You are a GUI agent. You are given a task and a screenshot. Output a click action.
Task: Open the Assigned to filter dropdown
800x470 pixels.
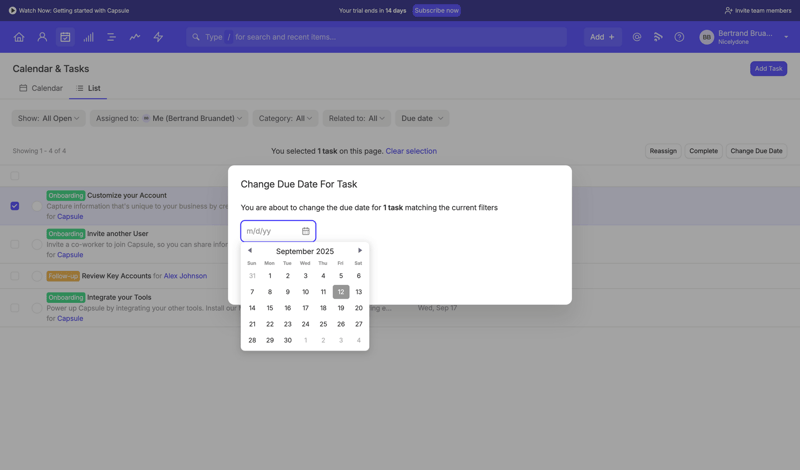pos(169,118)
